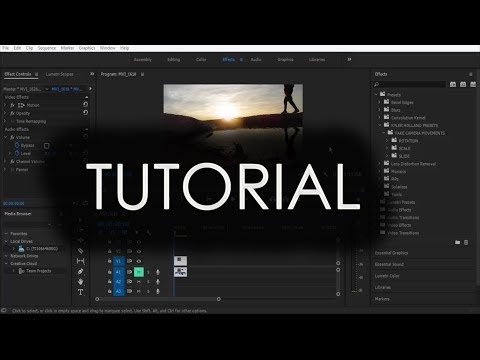
Task: Toggle the Bypass checkbox
Action: [47, 146]
